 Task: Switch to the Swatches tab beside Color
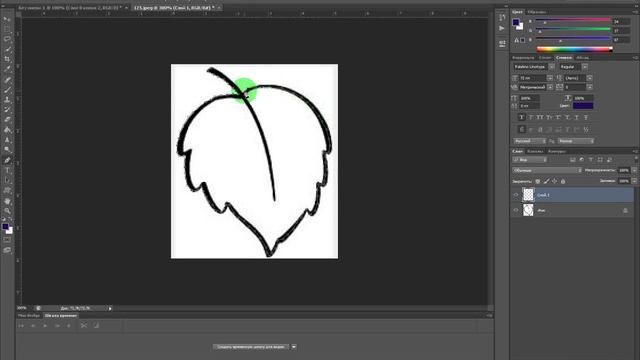tap(537, 12)
